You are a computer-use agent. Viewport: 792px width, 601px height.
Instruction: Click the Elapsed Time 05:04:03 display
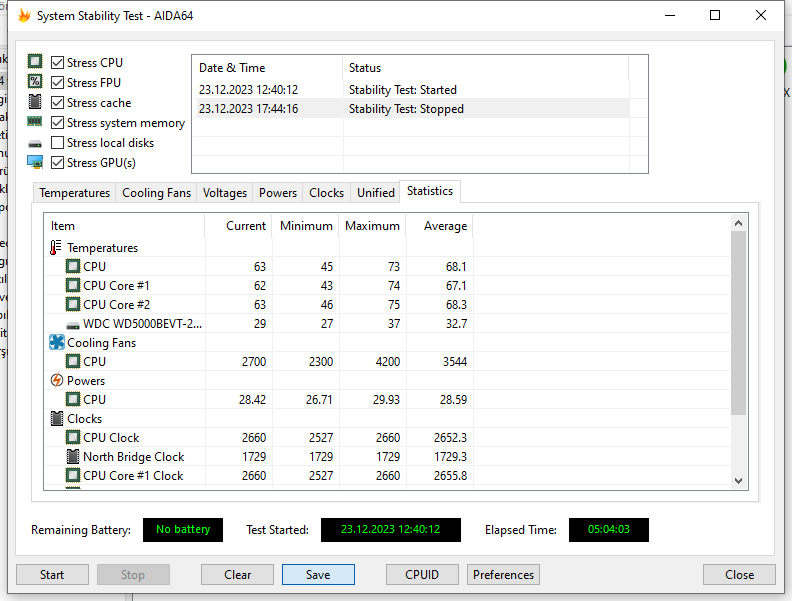[609, 530]
